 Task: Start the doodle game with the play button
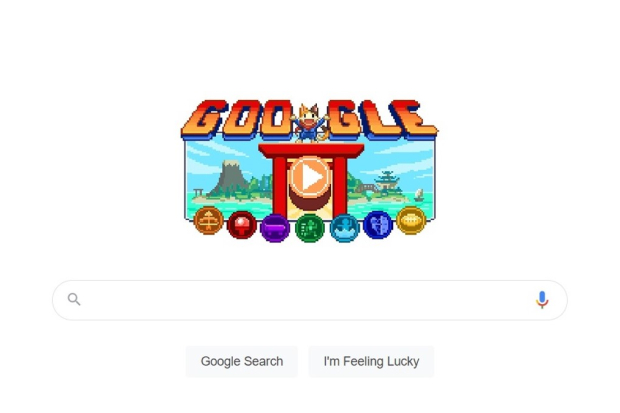tap(310, 177)
